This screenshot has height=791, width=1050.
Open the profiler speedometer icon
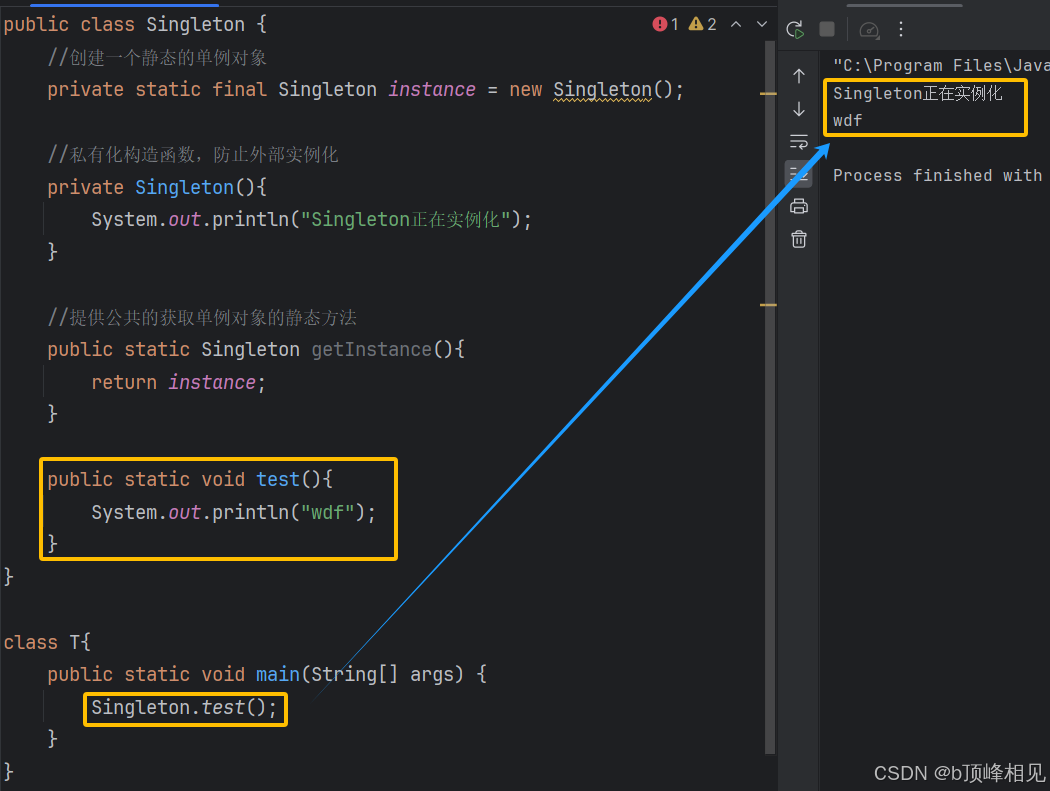[x=869, y=29]
